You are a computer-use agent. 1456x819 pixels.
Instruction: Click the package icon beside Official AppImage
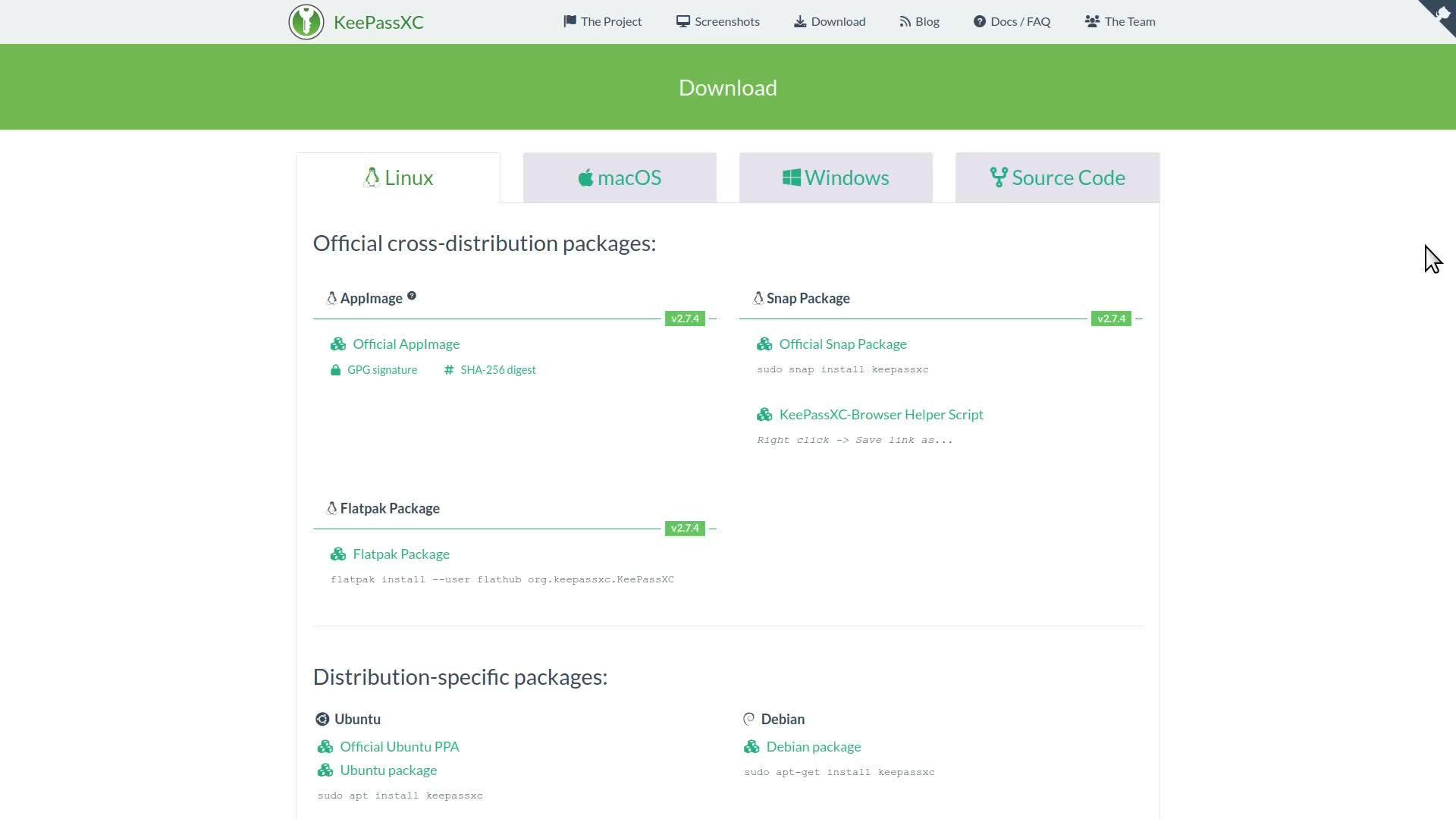tap(338, 344)
